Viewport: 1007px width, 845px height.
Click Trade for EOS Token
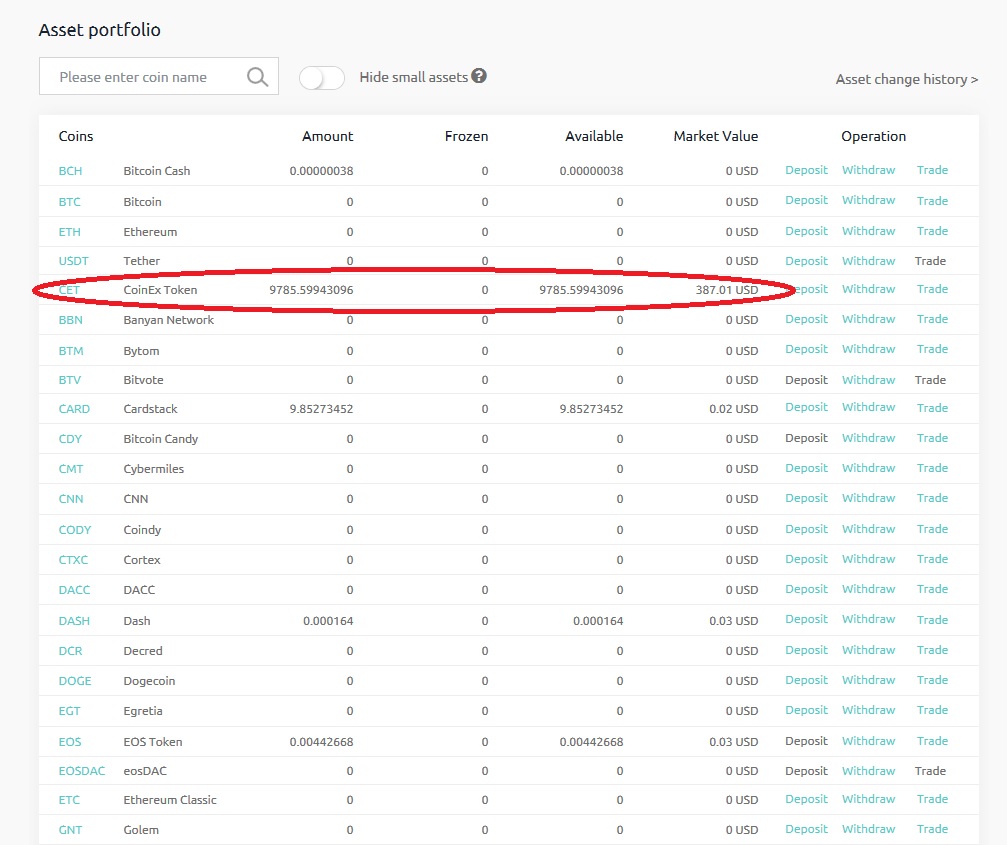pos(932,741)
